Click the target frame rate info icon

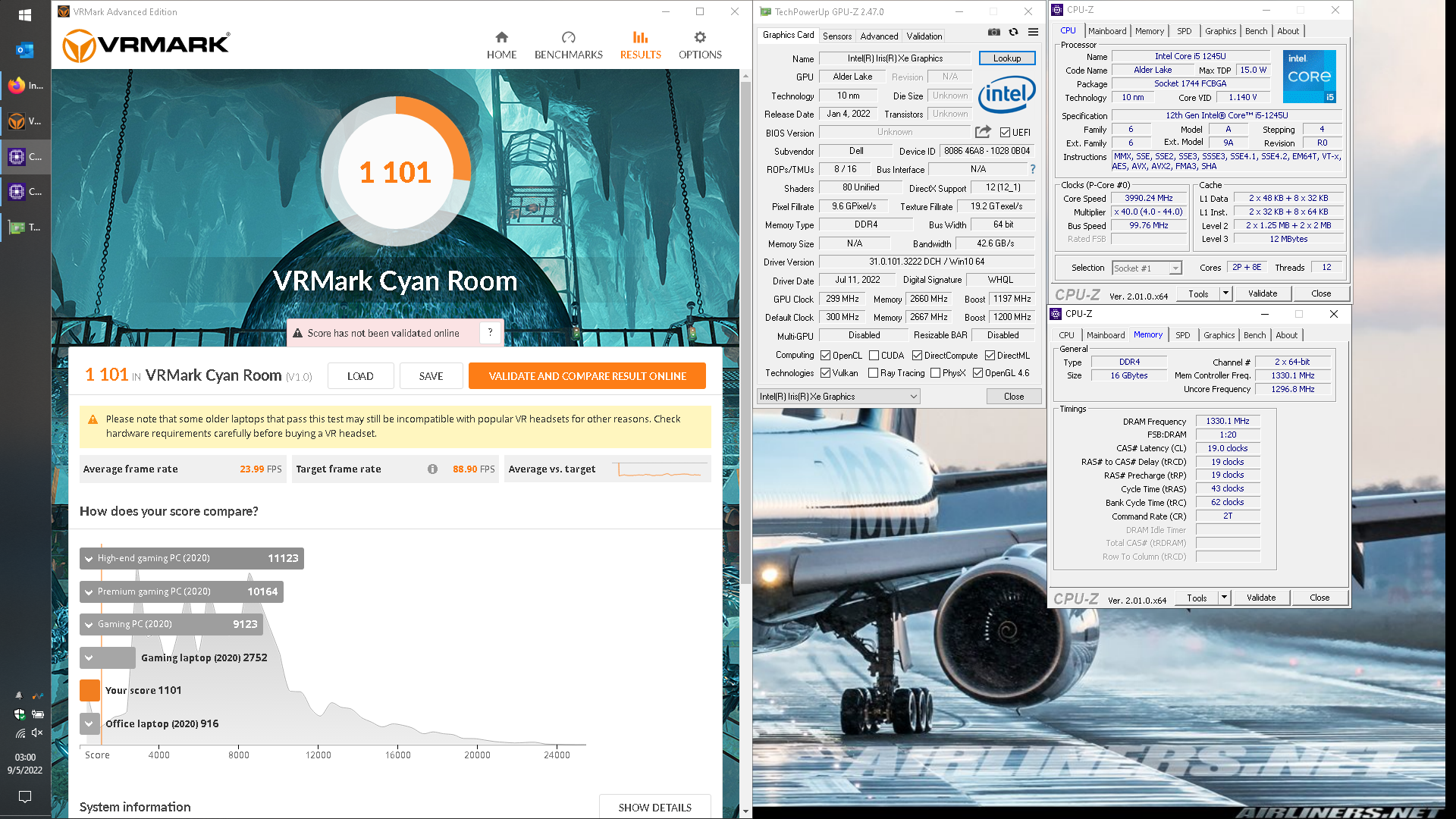click(x=432, y=469)
